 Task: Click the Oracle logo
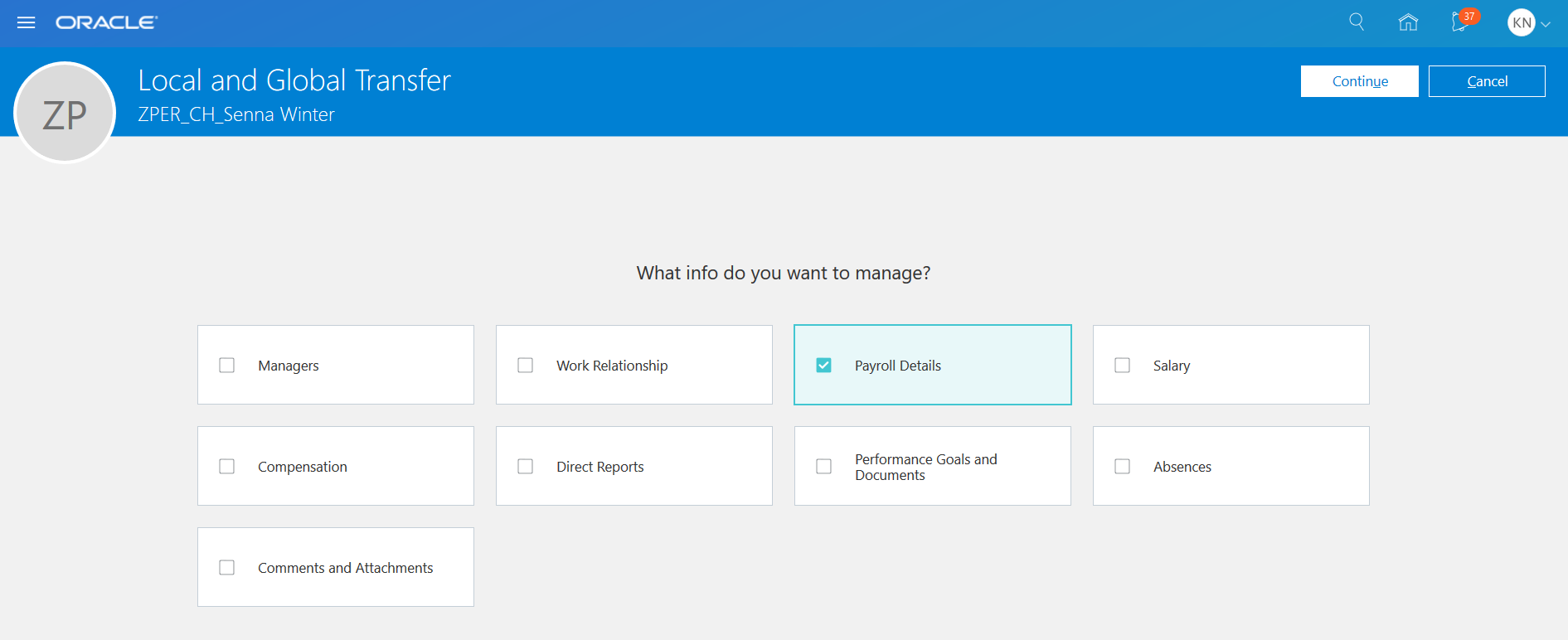(x=106, y=22)
